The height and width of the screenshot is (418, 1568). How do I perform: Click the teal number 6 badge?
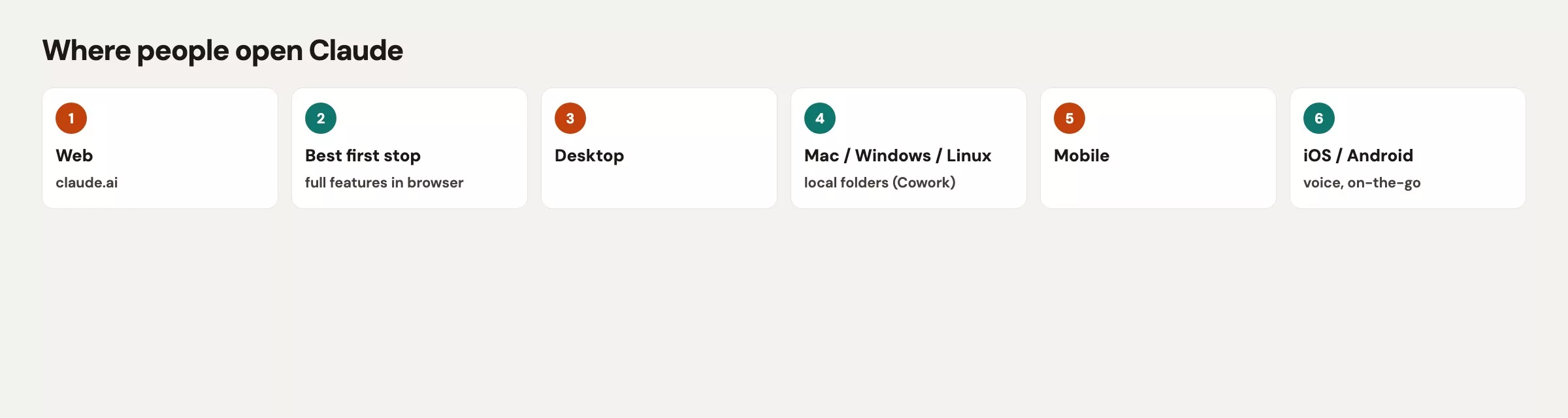tap(1319, 118)
